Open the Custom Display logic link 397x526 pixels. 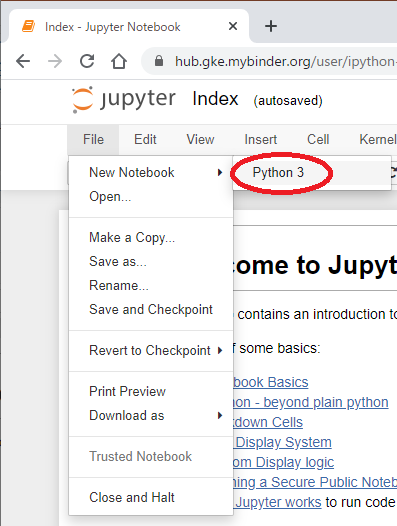click(x=284, y=462)
